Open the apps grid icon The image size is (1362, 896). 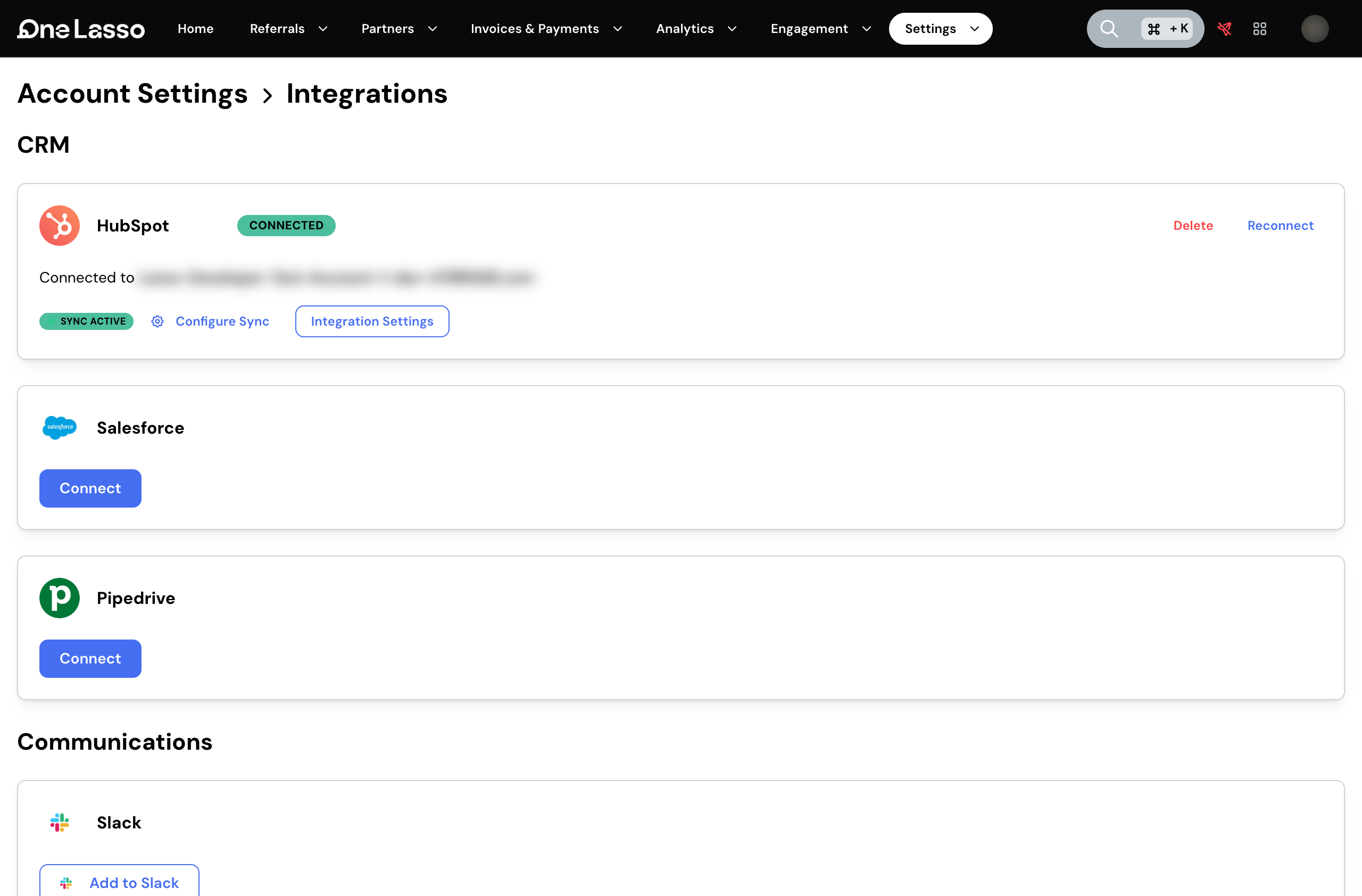[1259, 29]
